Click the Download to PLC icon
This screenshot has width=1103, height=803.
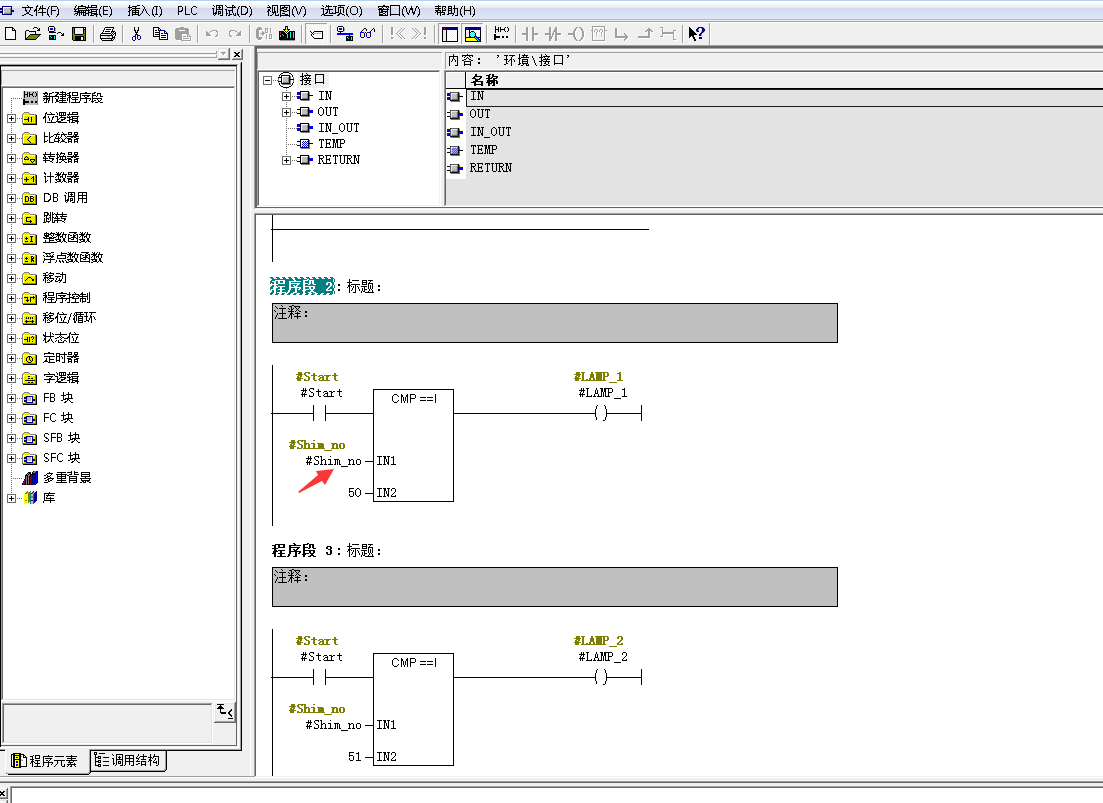[x=288, y=34]
